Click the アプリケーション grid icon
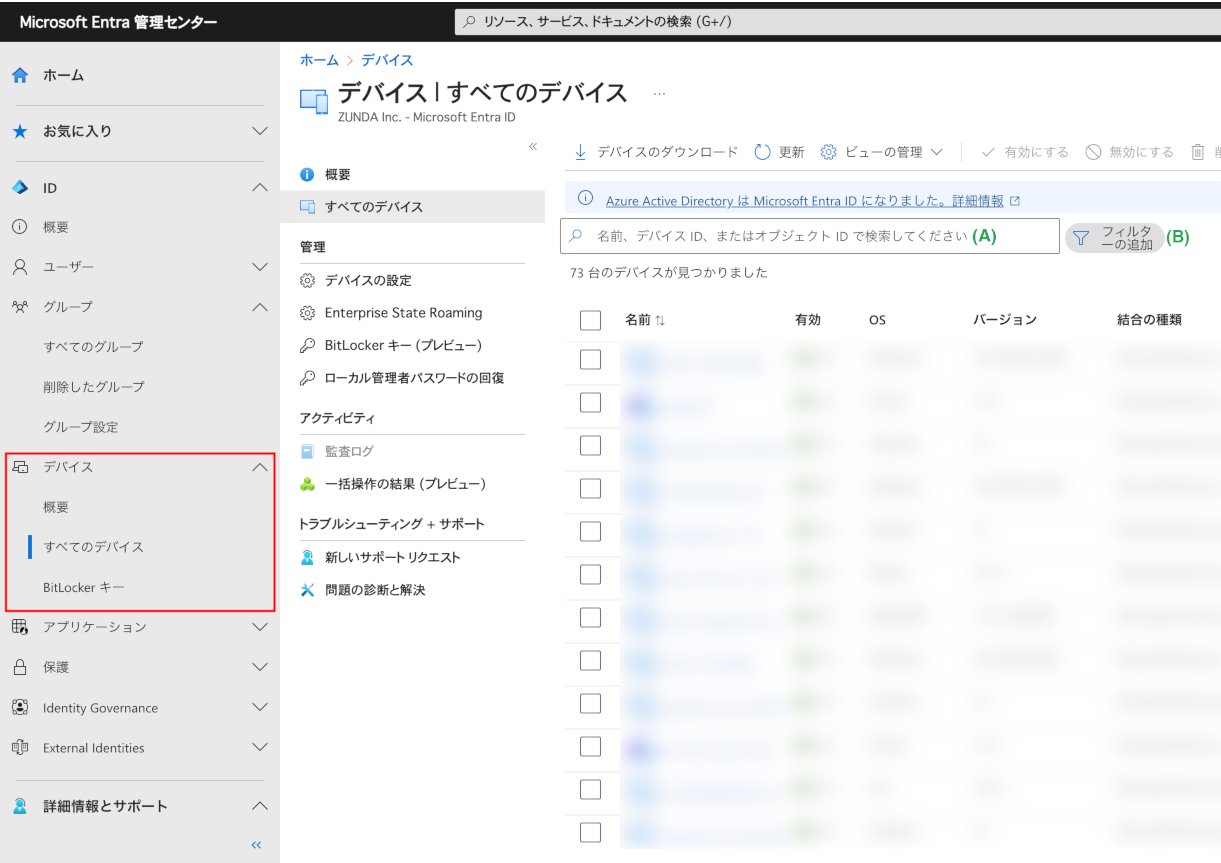 pos(19,627)
